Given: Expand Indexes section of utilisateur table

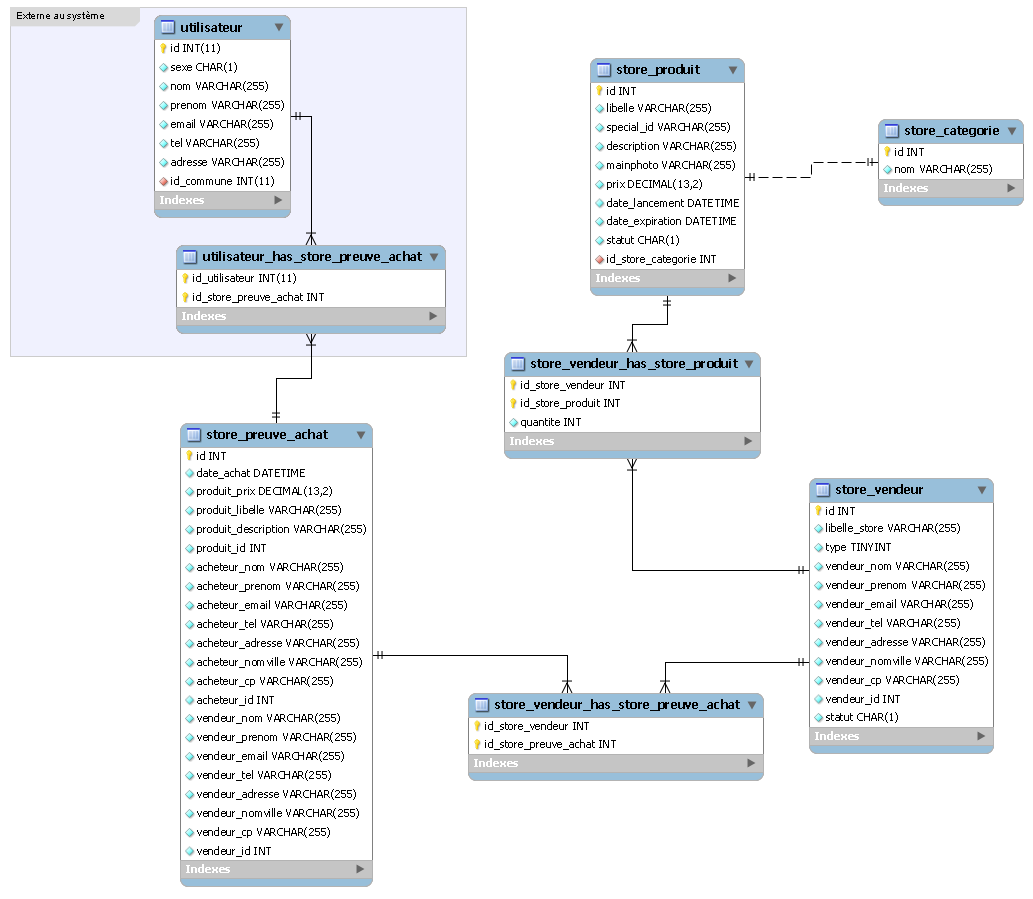Looking at the screenshot, I should (x=278, y=200).
